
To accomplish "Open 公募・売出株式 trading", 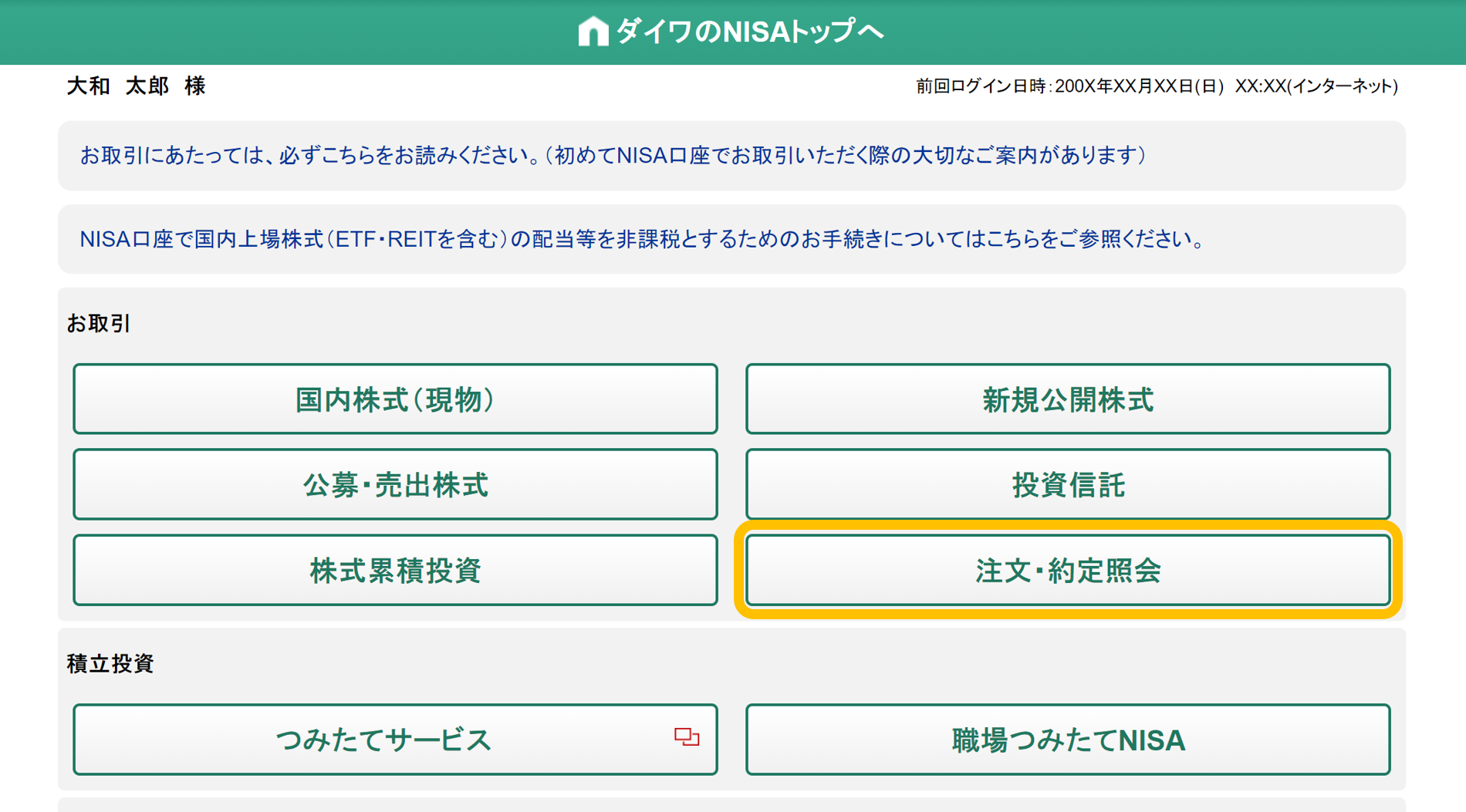I will click(395, 484).
